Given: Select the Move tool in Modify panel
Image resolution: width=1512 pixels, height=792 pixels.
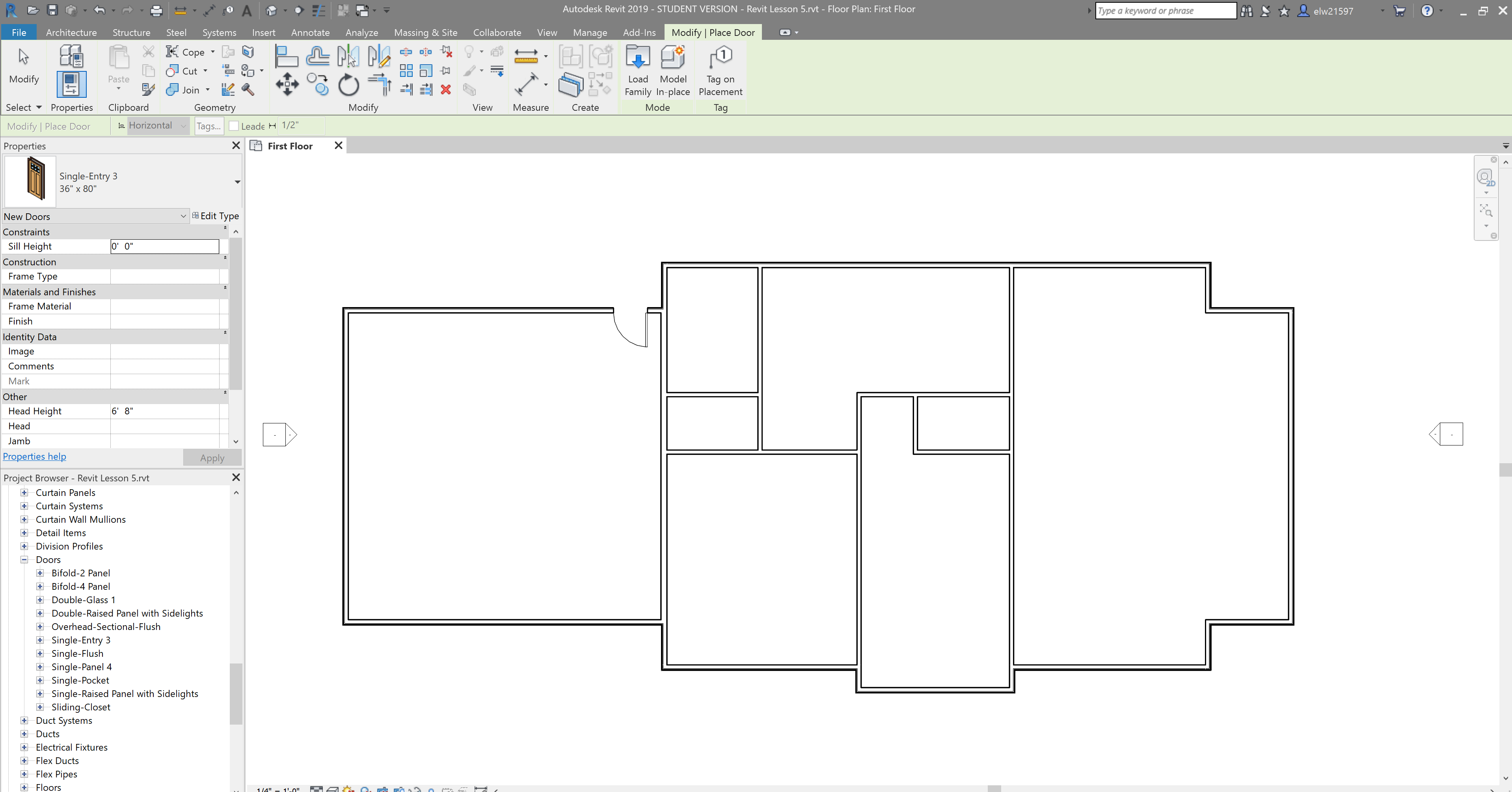Looking at the screenshot, I should 287,84.
